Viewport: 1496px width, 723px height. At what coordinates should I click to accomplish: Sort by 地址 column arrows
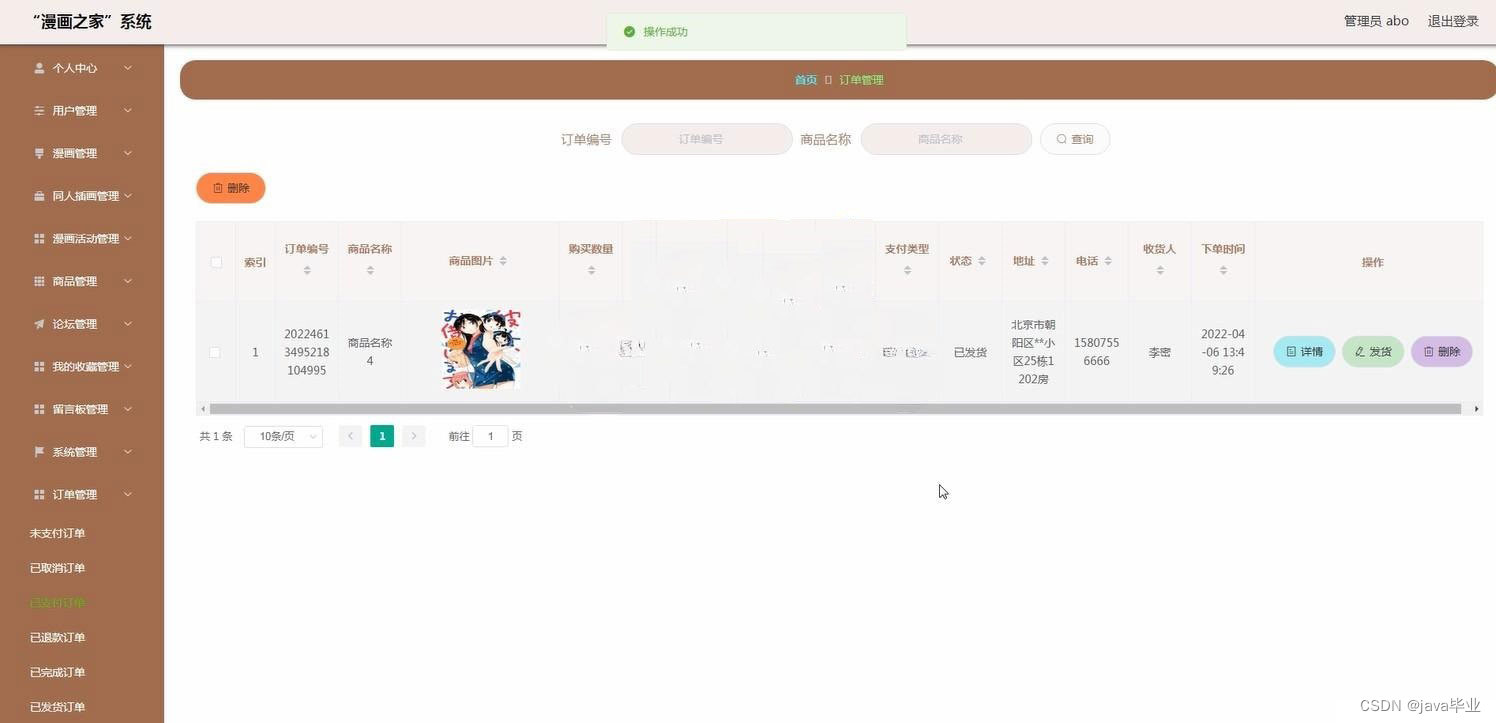[x=1045, y=261]
